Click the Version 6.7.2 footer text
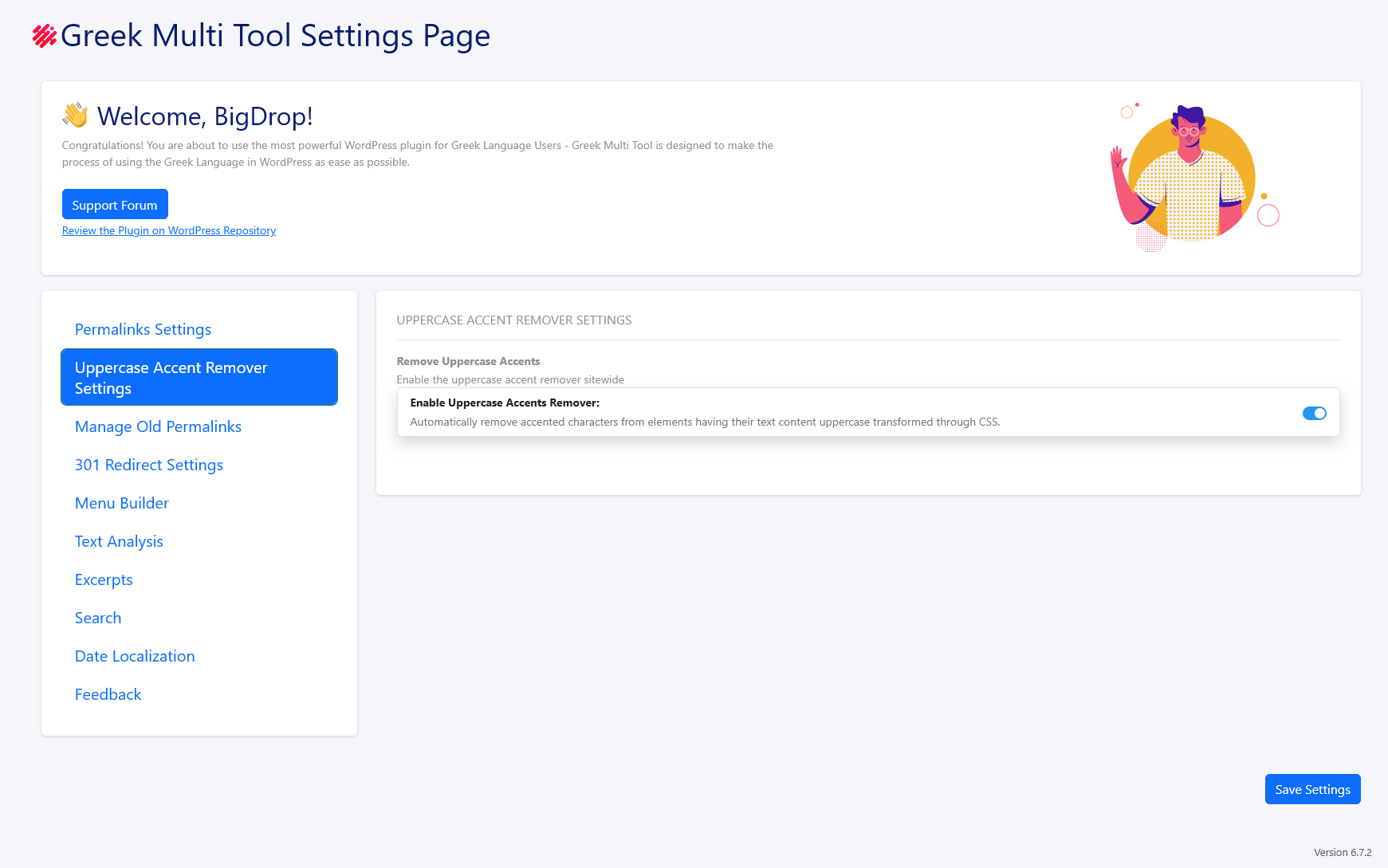Viewport: 1388px width, 868px height. (1343, 852)
